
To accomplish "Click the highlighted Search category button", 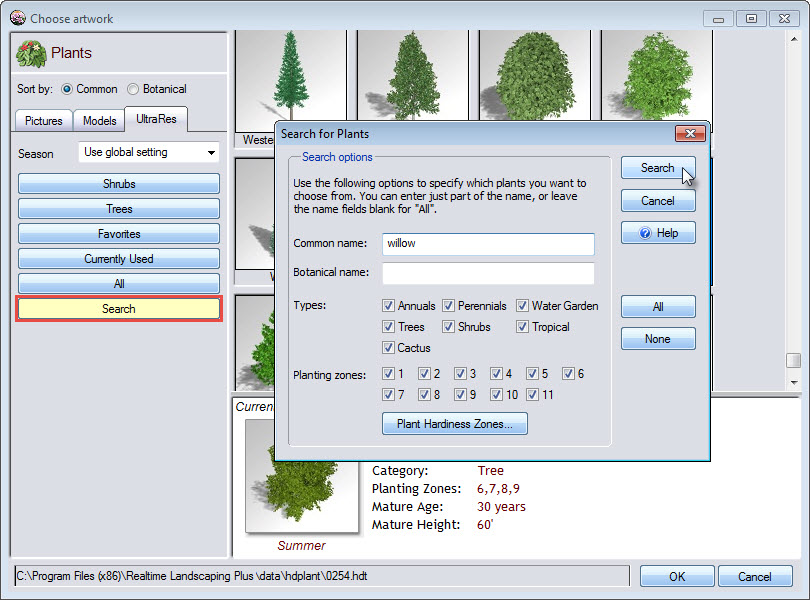I will pyautogui.click(x=119, y=309).
